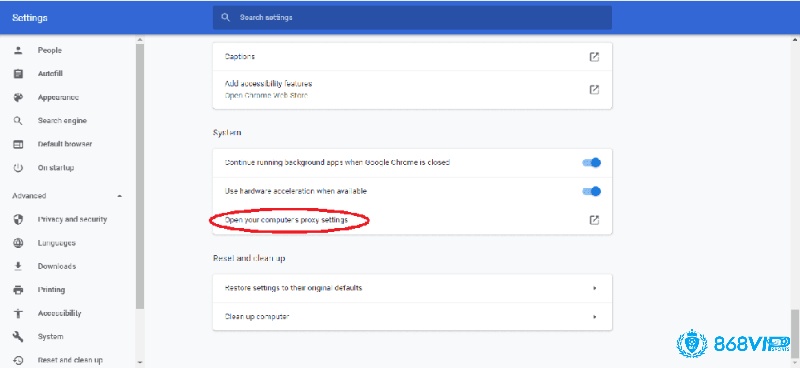This screenshot has width=800, height=368.
Task: Open Privacy and security section
Action: point(72,219)
